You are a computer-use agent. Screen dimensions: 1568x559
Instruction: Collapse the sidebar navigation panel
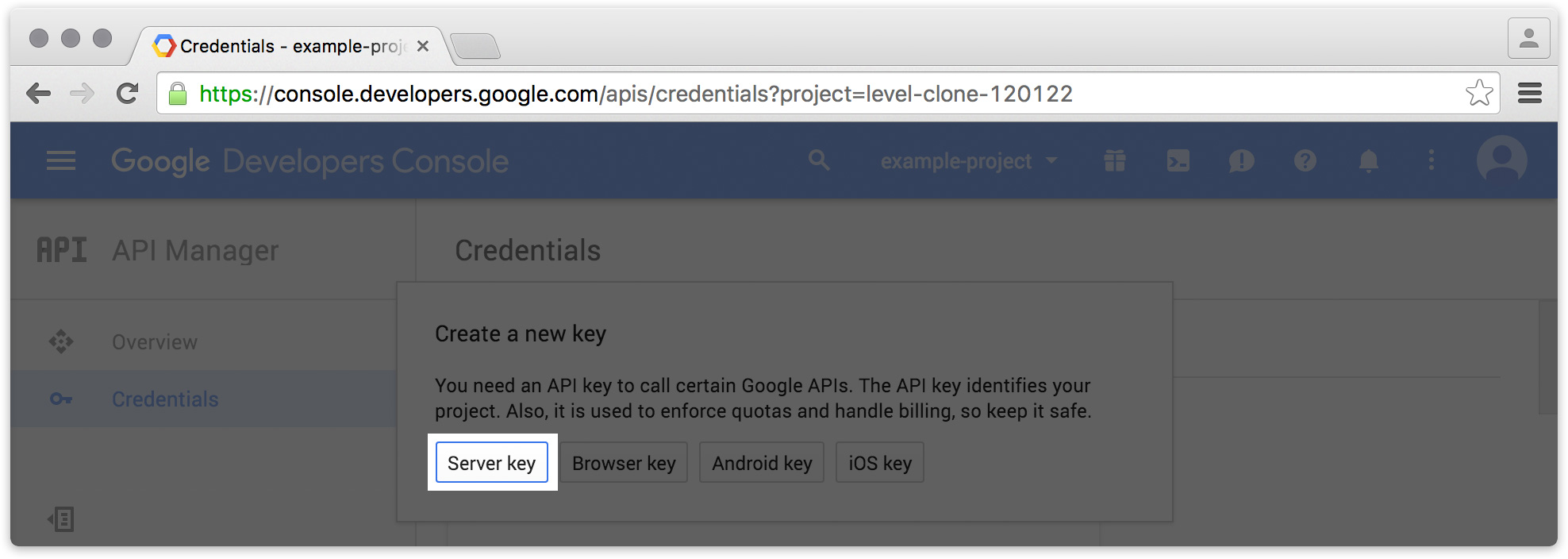(61, 520)
